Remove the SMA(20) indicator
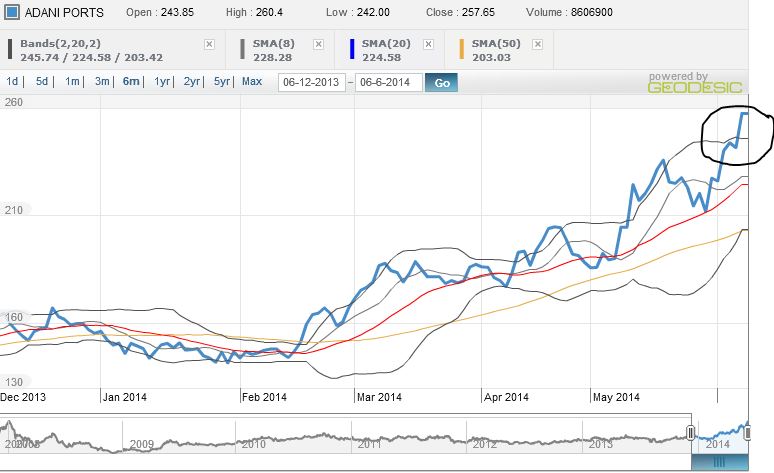The image size is (774, 473). click(428, 44)
